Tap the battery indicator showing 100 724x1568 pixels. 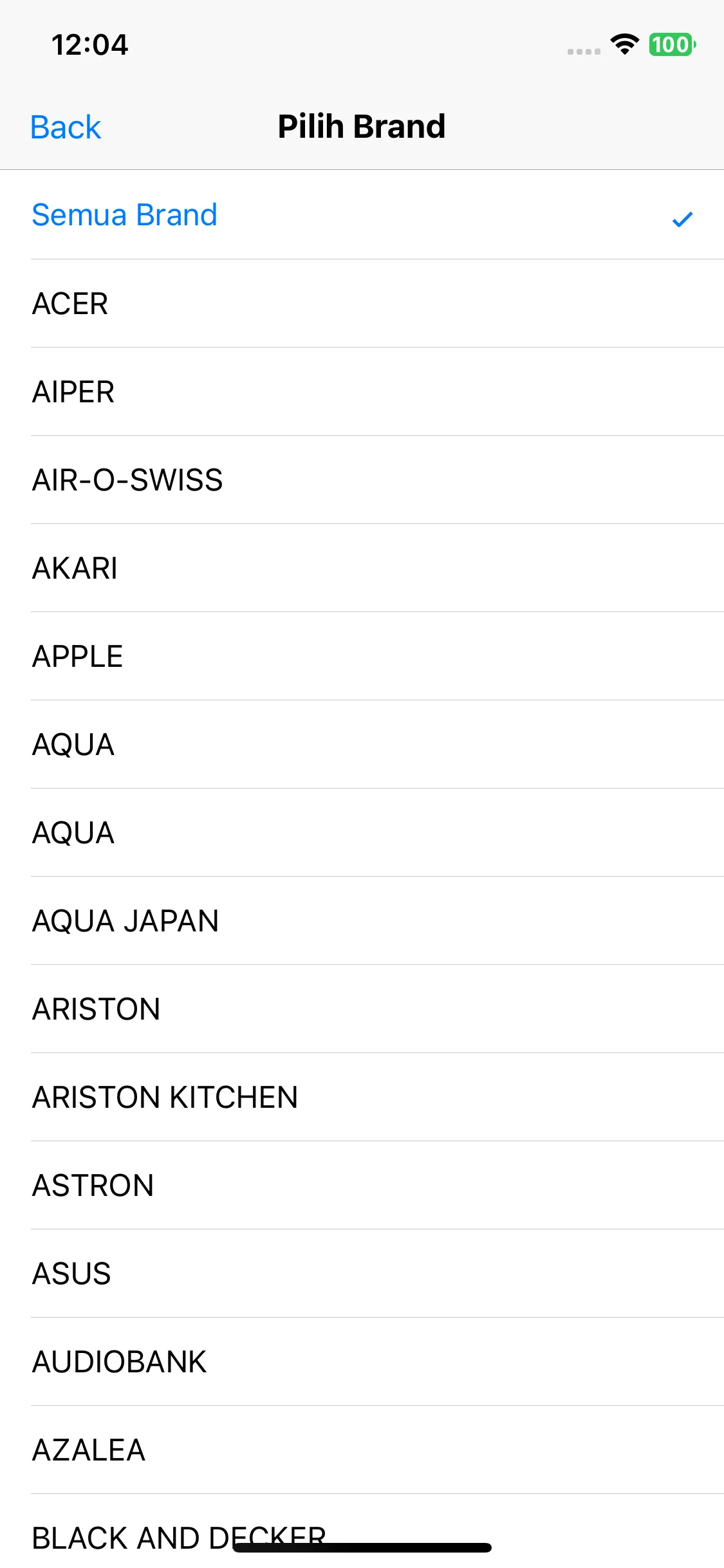pos(672,44)
